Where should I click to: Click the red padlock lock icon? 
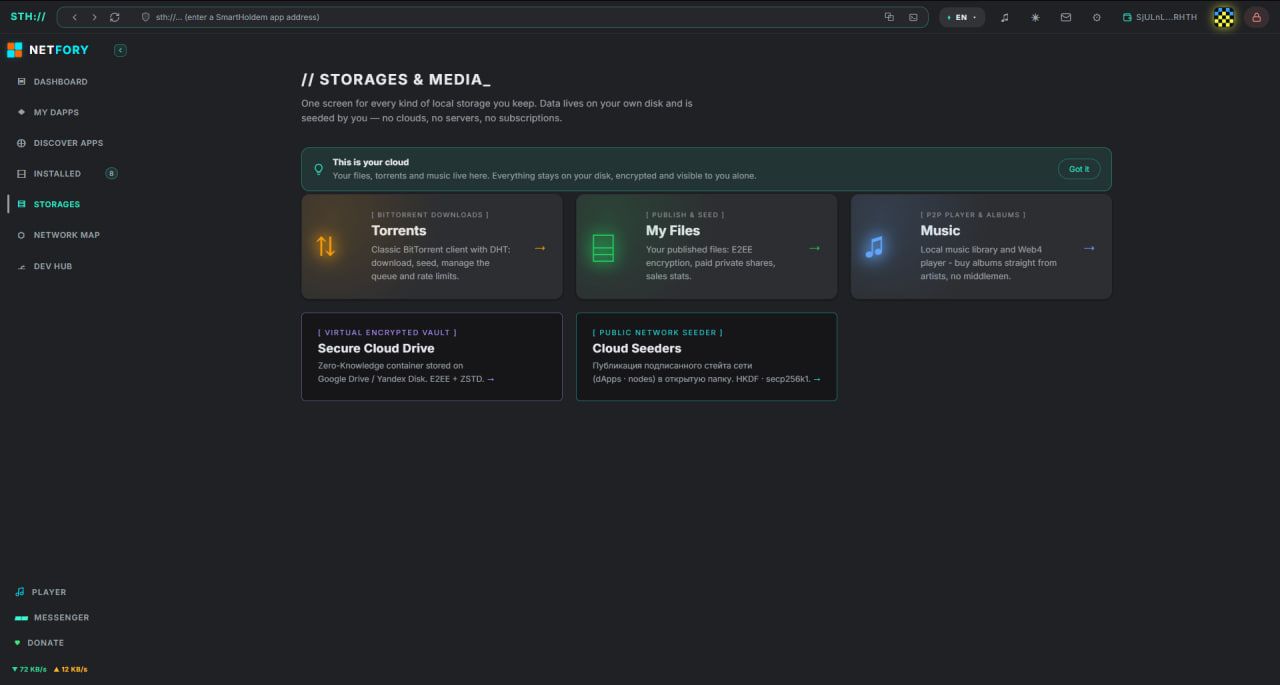coord(1256,17)
